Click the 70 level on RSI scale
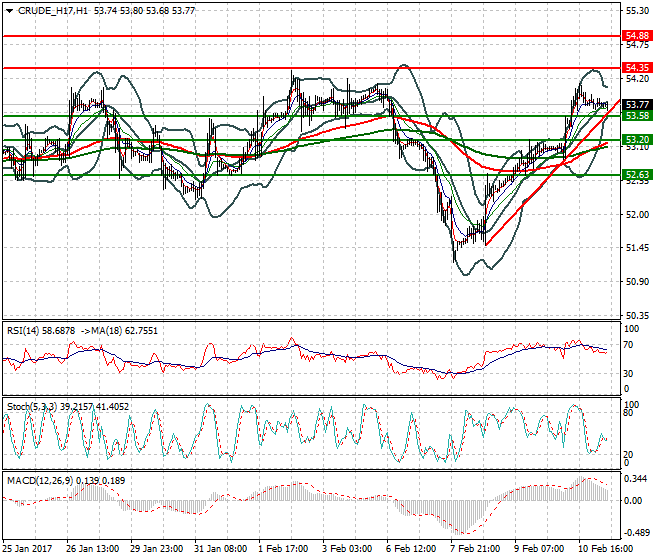The image size is (660, 560). (630, 345)
